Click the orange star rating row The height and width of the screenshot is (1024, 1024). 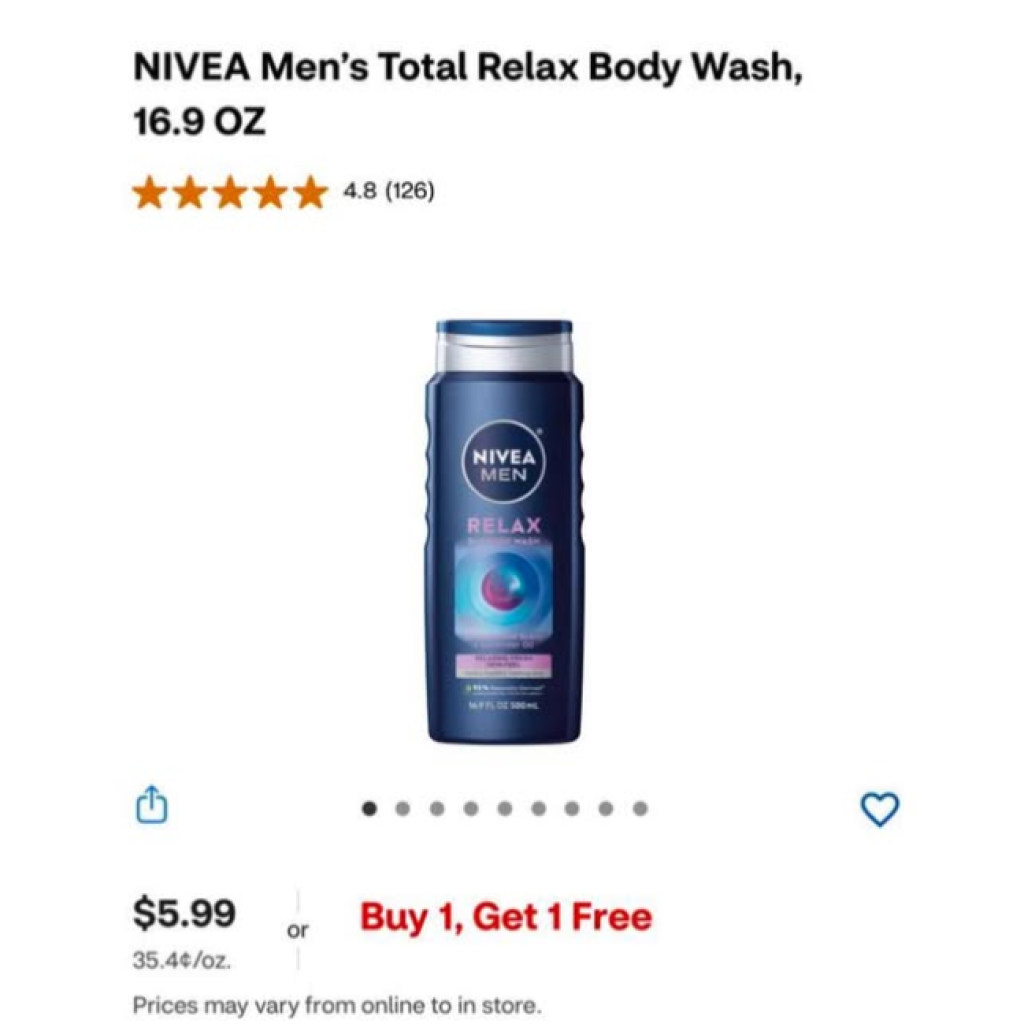pyautogui.click(x=230, y=193)
